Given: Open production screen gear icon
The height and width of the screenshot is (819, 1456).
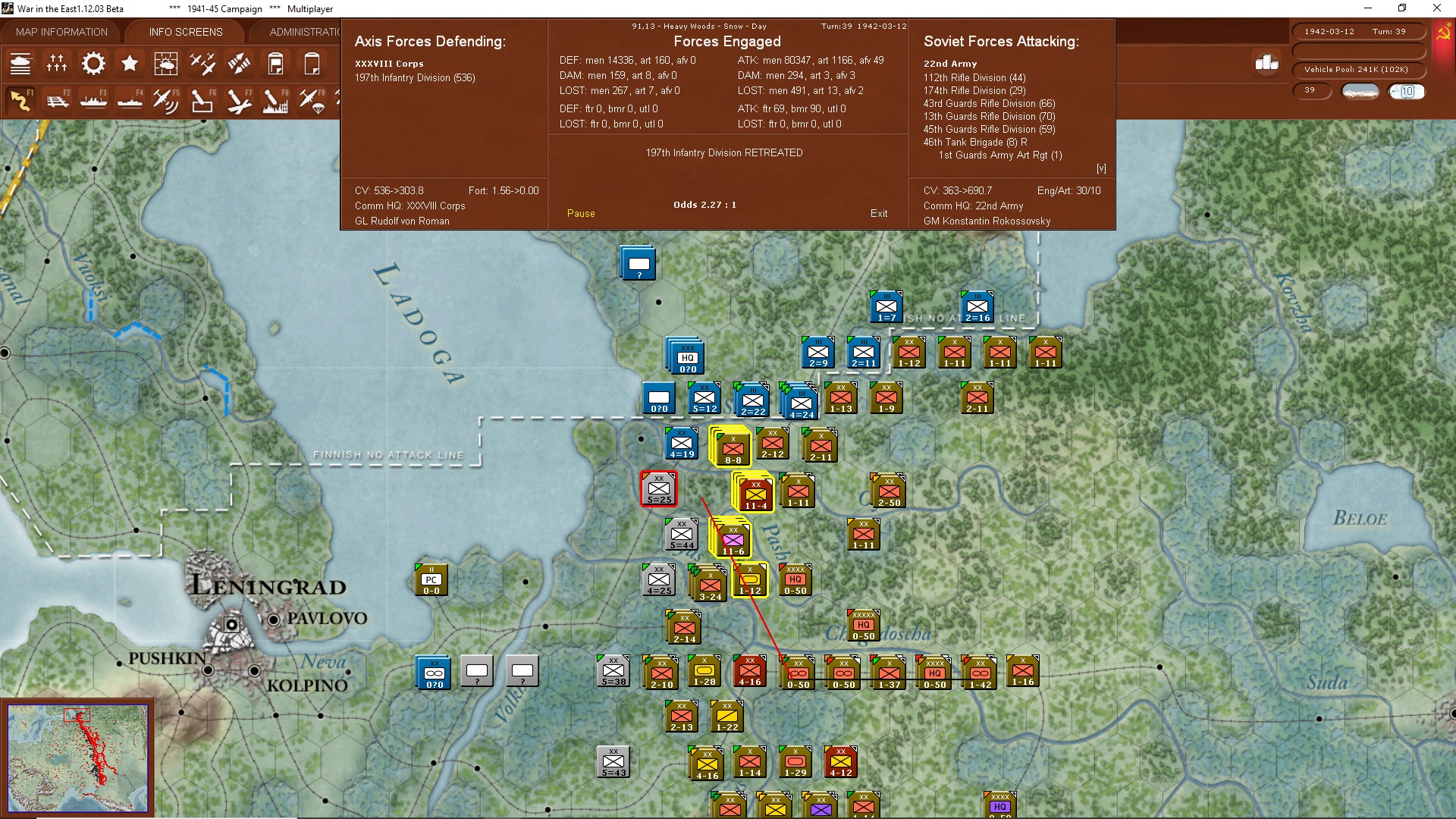Looking at the screenshot, I should tap(93, 64).
